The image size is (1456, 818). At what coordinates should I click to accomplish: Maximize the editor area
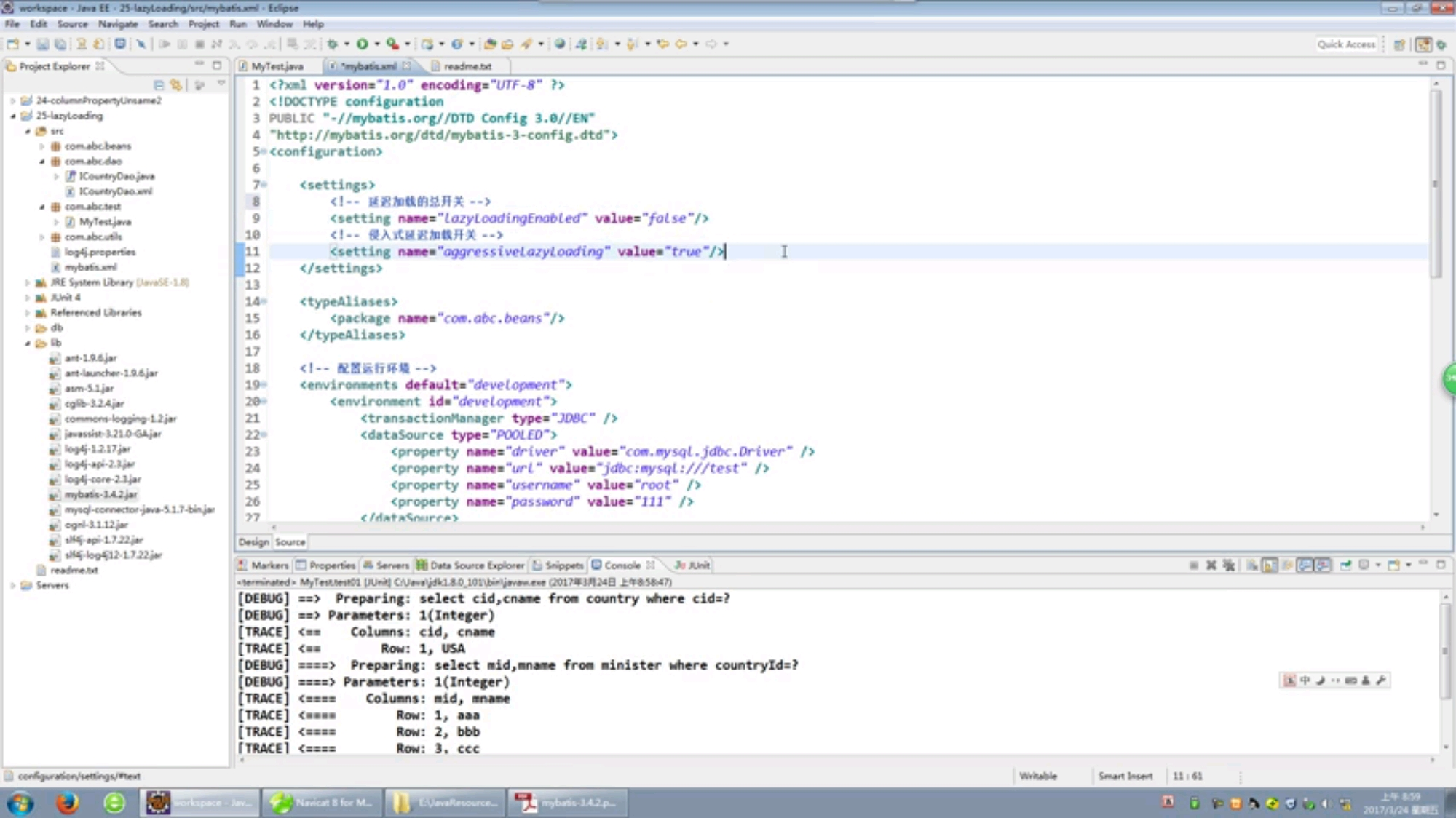coord(1441,65)
